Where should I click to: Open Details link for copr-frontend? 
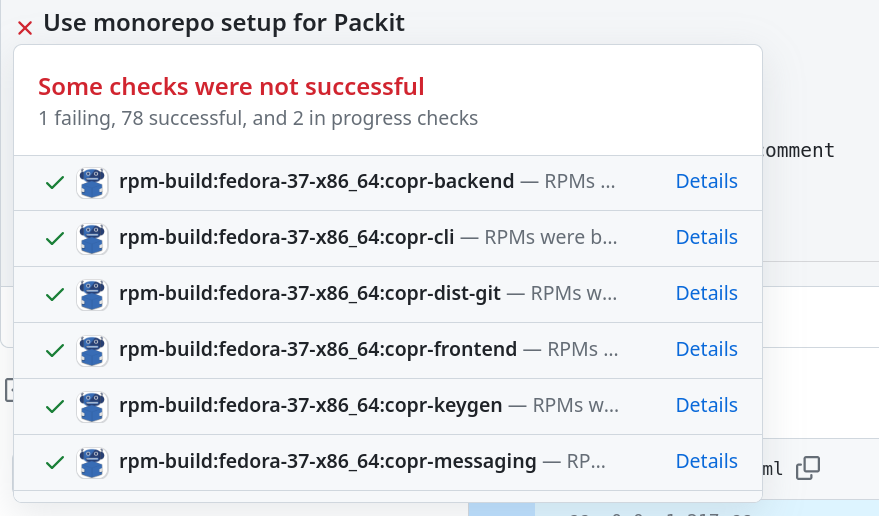(706, 350)
